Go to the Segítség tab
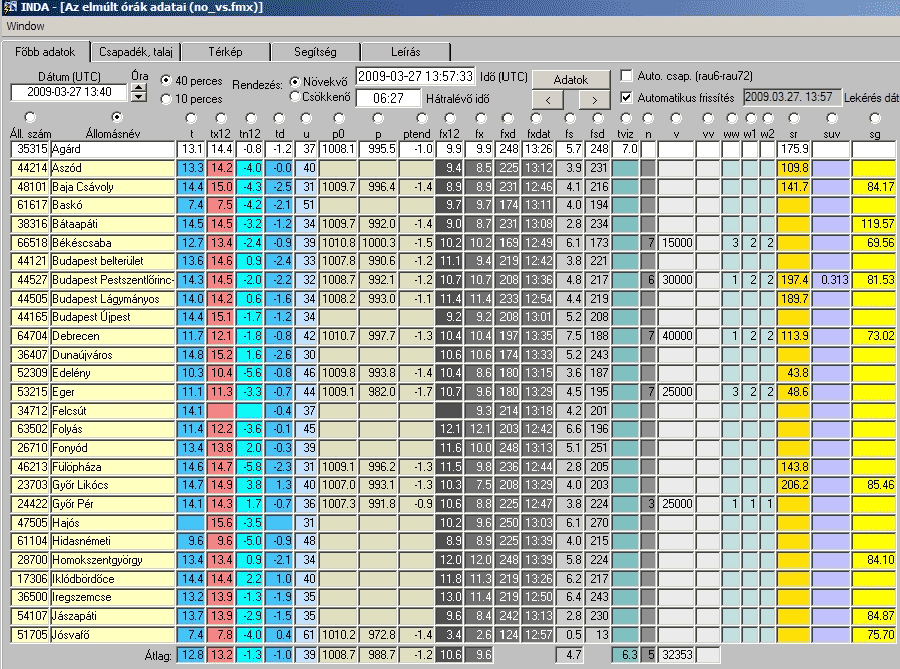The image size is (900, 669). (x=315, y=51)
